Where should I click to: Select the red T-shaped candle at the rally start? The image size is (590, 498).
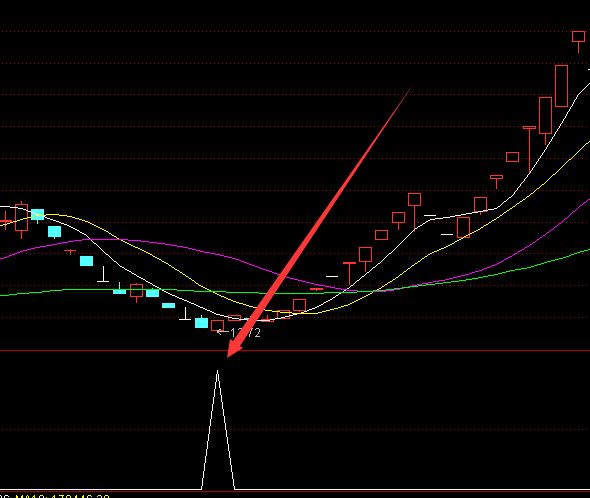(x=349, y=273)
